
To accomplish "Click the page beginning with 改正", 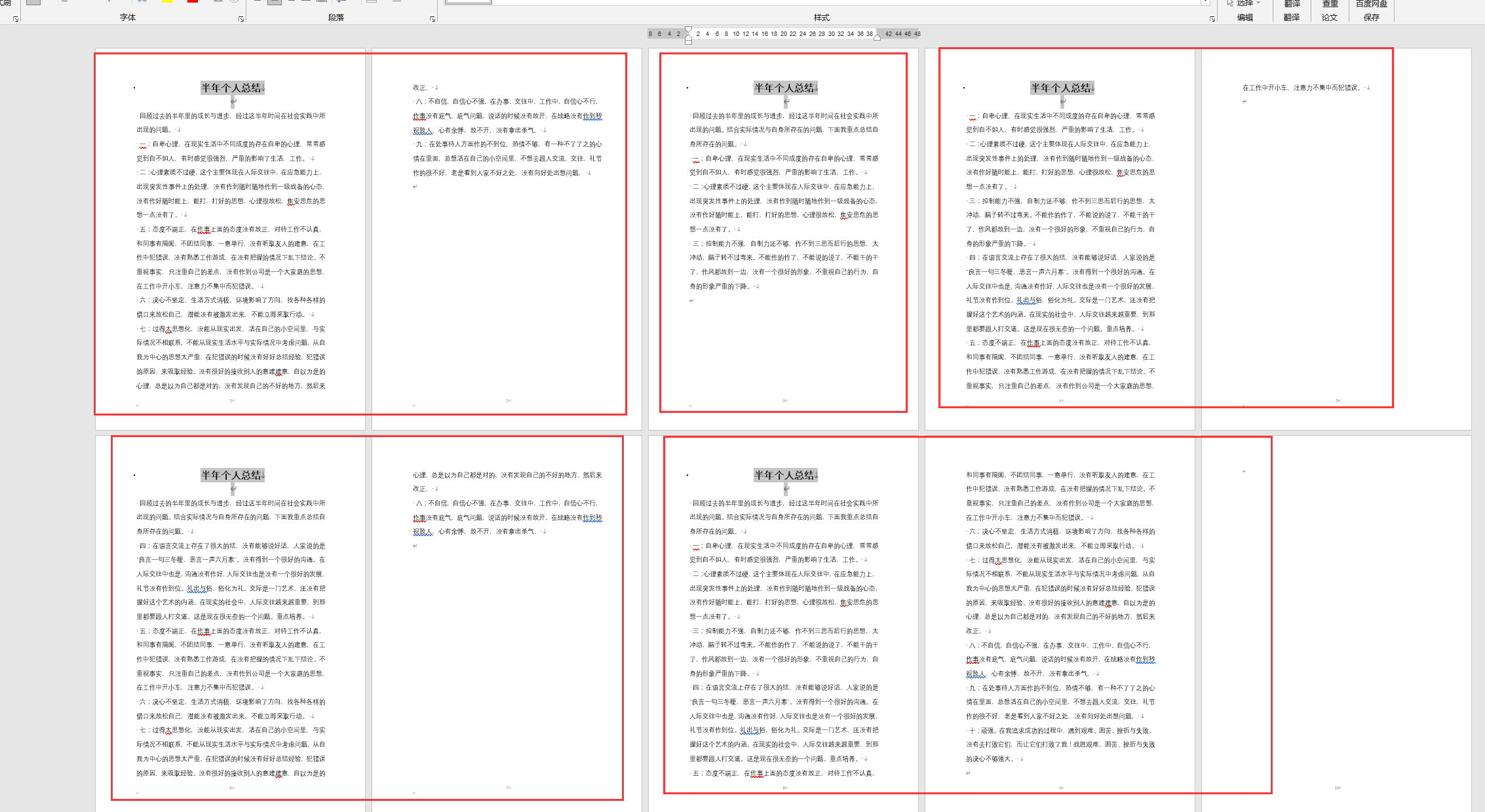I will pyautogui.click(x=506, y=236).
